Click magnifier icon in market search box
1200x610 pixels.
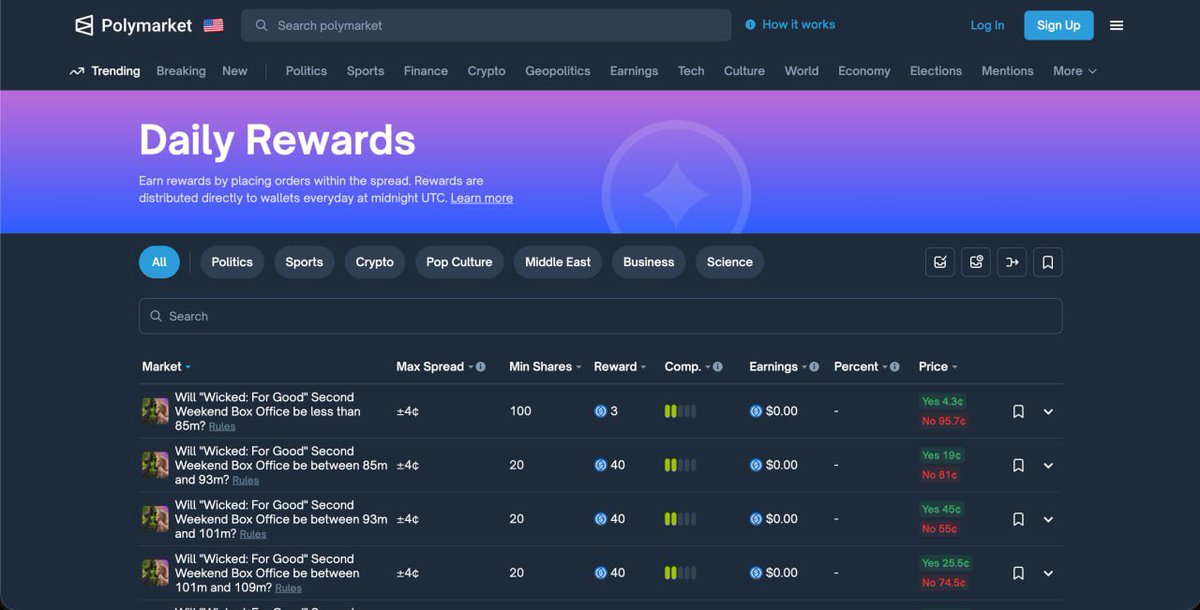(x=156, y=316)
